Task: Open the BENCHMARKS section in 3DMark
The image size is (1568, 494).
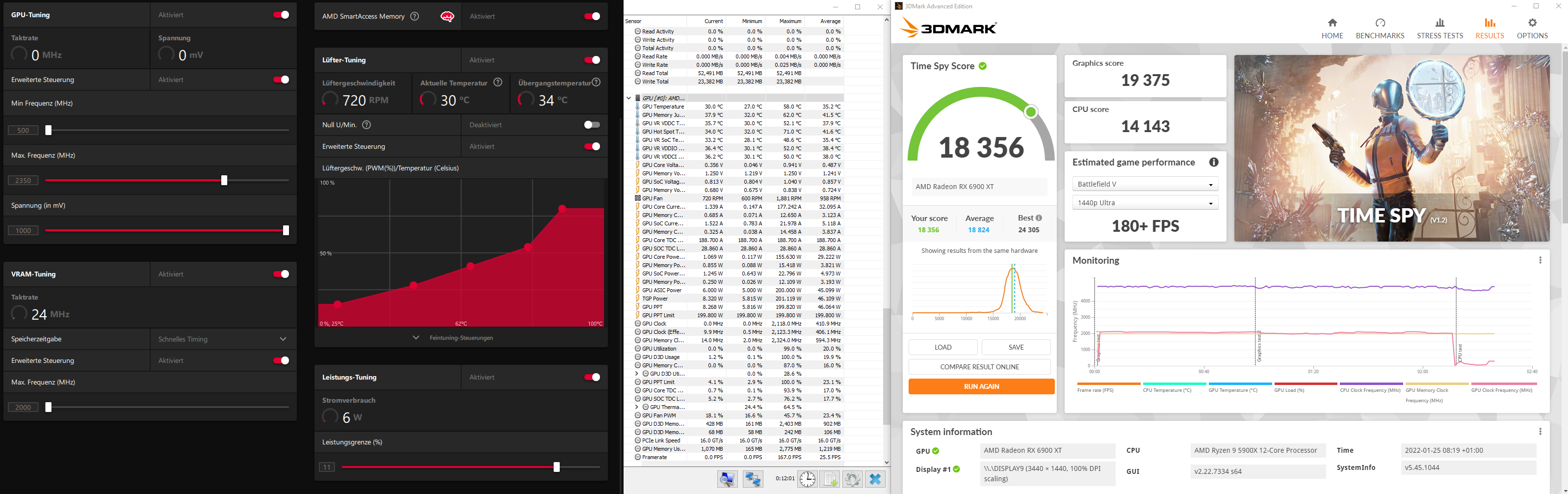Action: [1379, 28]
